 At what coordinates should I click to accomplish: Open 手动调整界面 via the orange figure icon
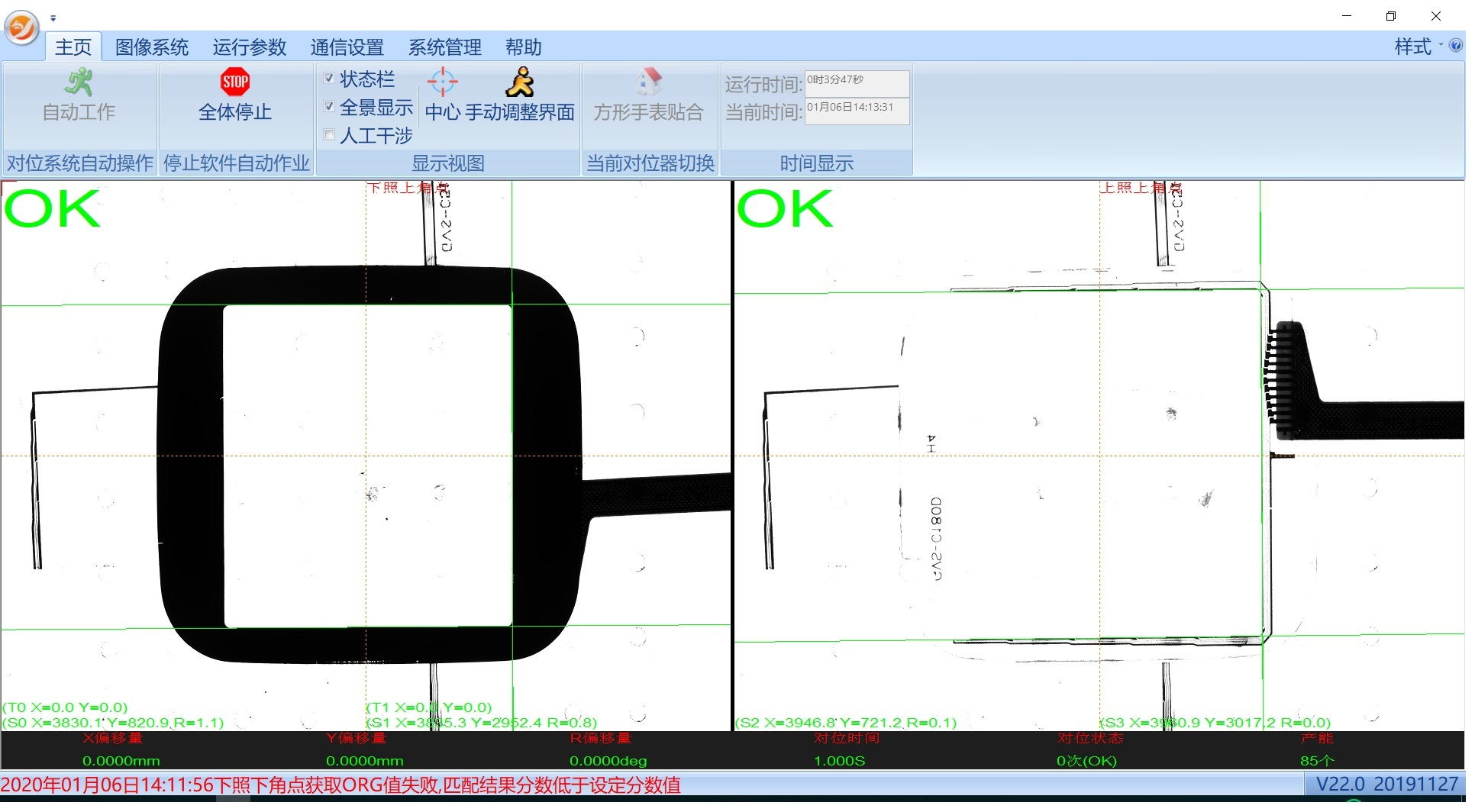521,82
